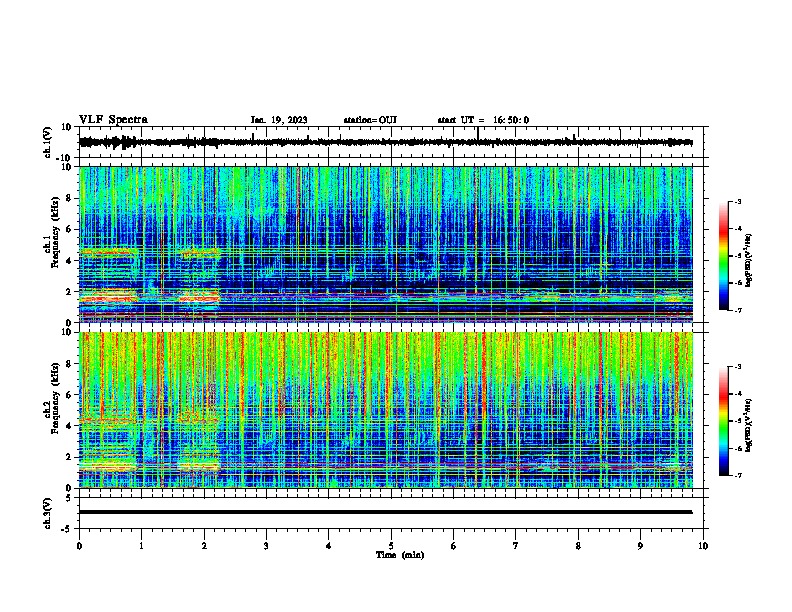This screenshot has width=792, height=612.
Task: Click the 'start UT = 16:50:0' text
Action: pyautogui.click(x=483, y=120)
